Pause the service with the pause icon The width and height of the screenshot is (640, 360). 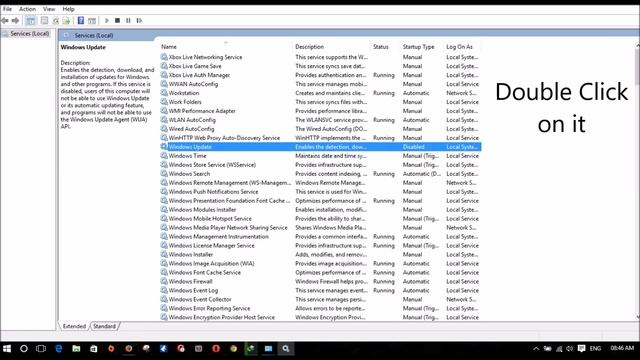click(128, 20)
